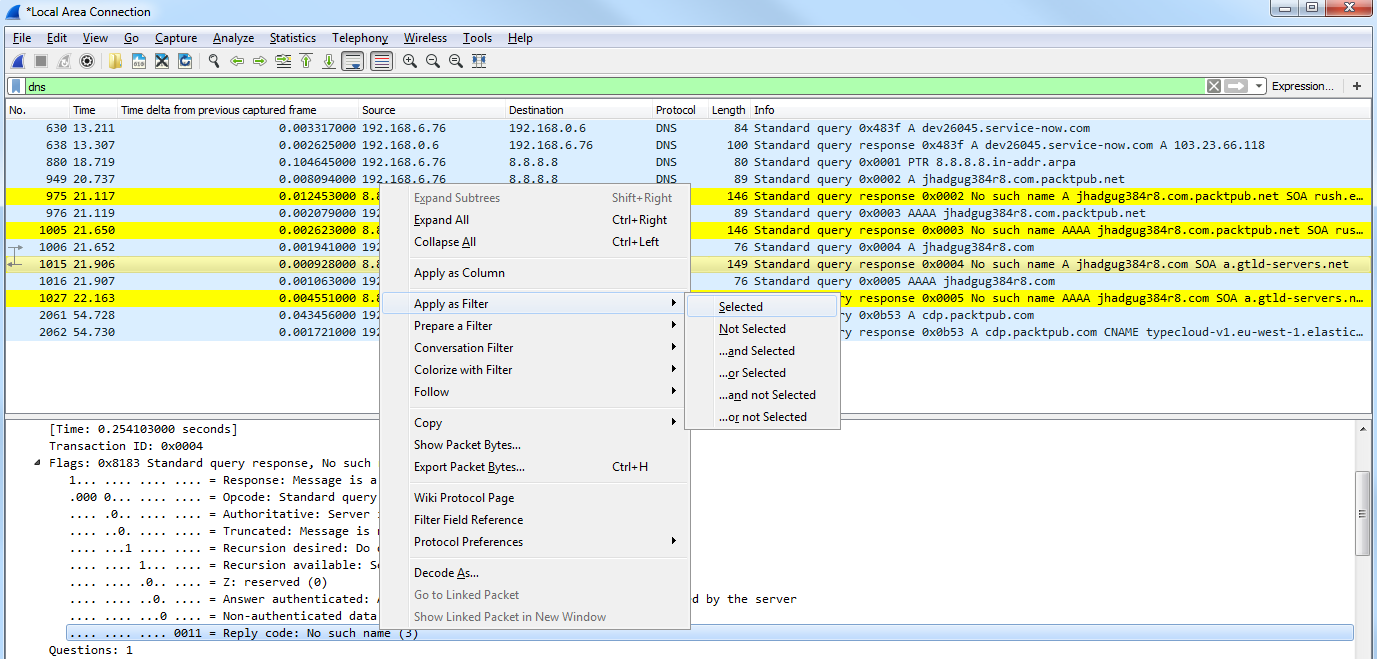Select Apply as Column menu entry

[459, 273]
